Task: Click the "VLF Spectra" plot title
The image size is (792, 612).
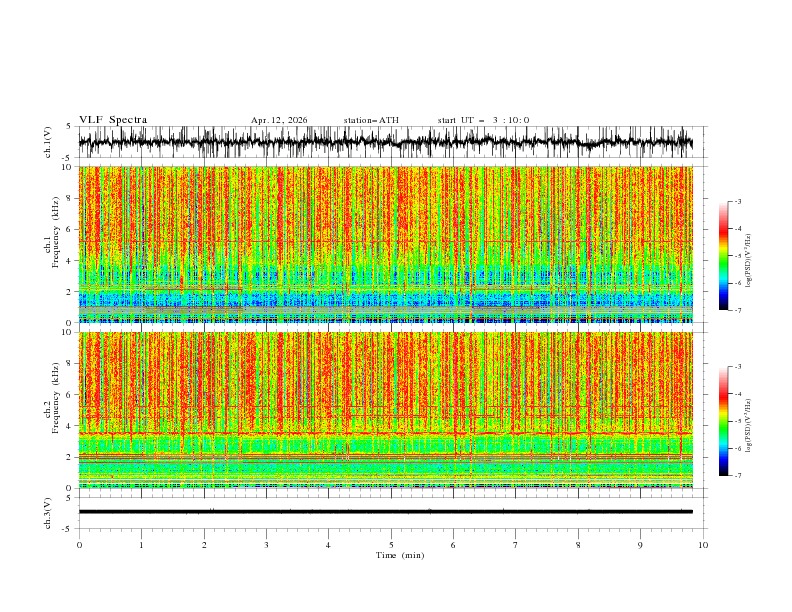Action: coord(113,120)
